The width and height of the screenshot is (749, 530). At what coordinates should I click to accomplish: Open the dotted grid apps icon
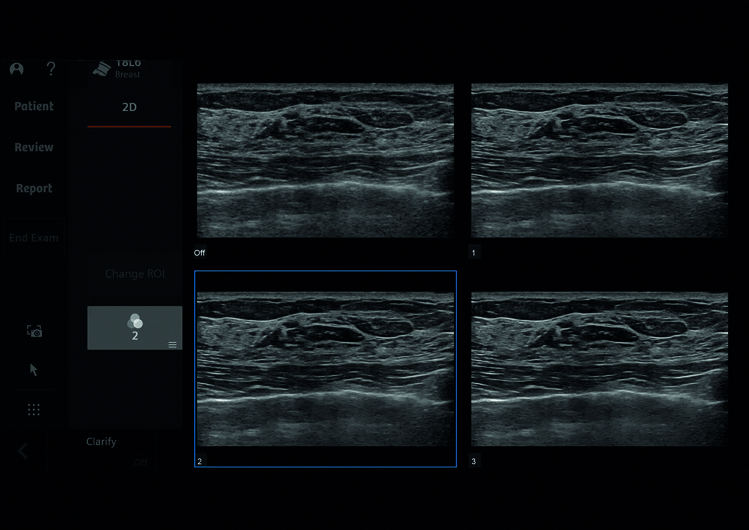pyautogui.click(x=34, y=410)
